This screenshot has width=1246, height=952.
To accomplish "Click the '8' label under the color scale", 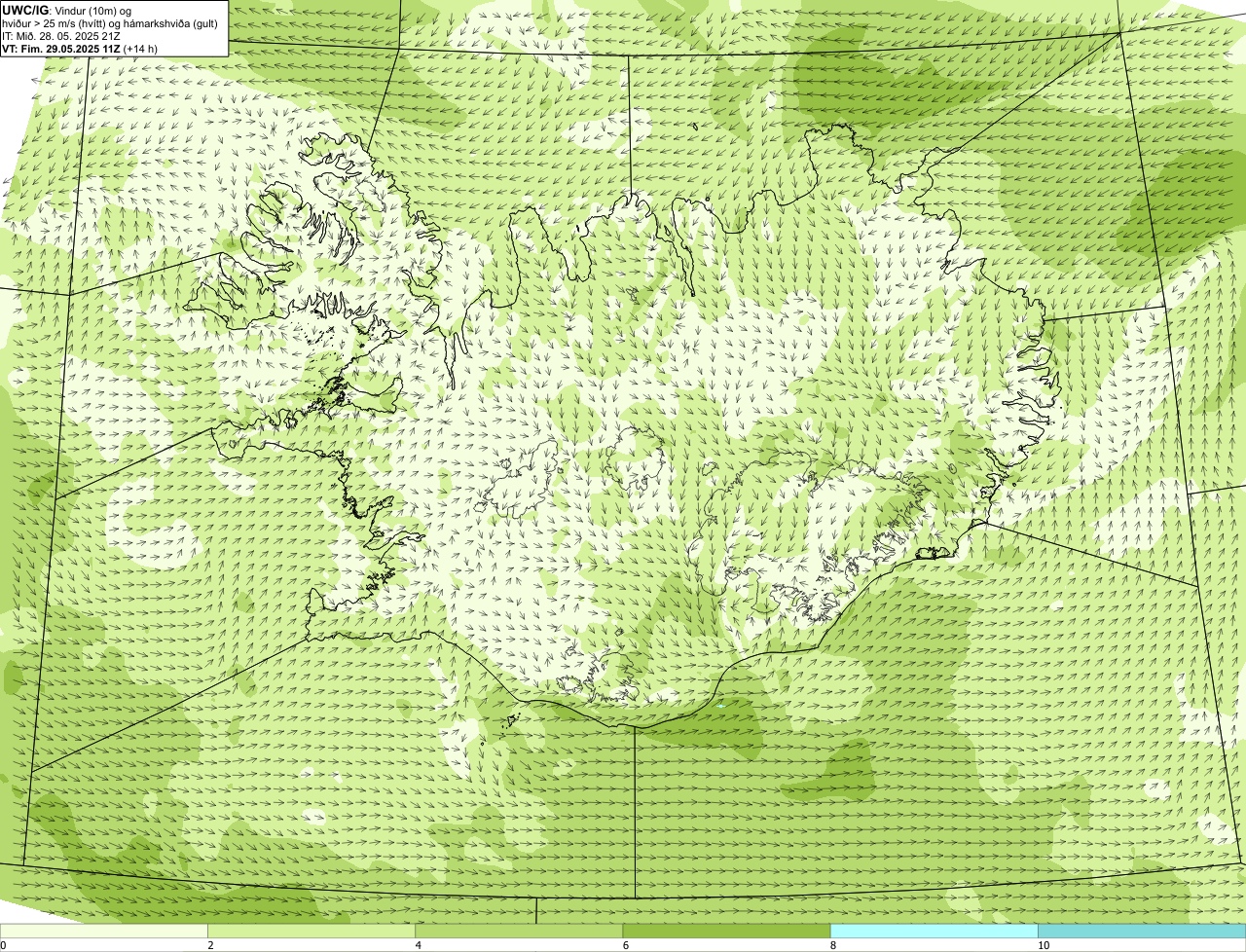I will pos(833,945).
